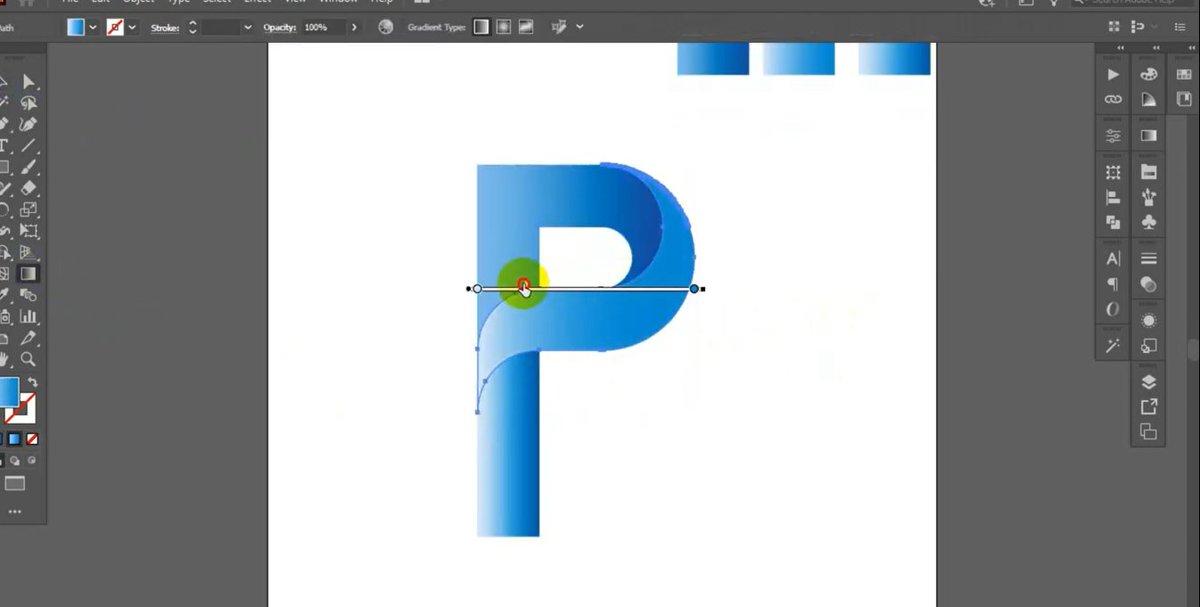Change screen mode button in toolbox
This screenshot has height=607, width=1200.
14,484
